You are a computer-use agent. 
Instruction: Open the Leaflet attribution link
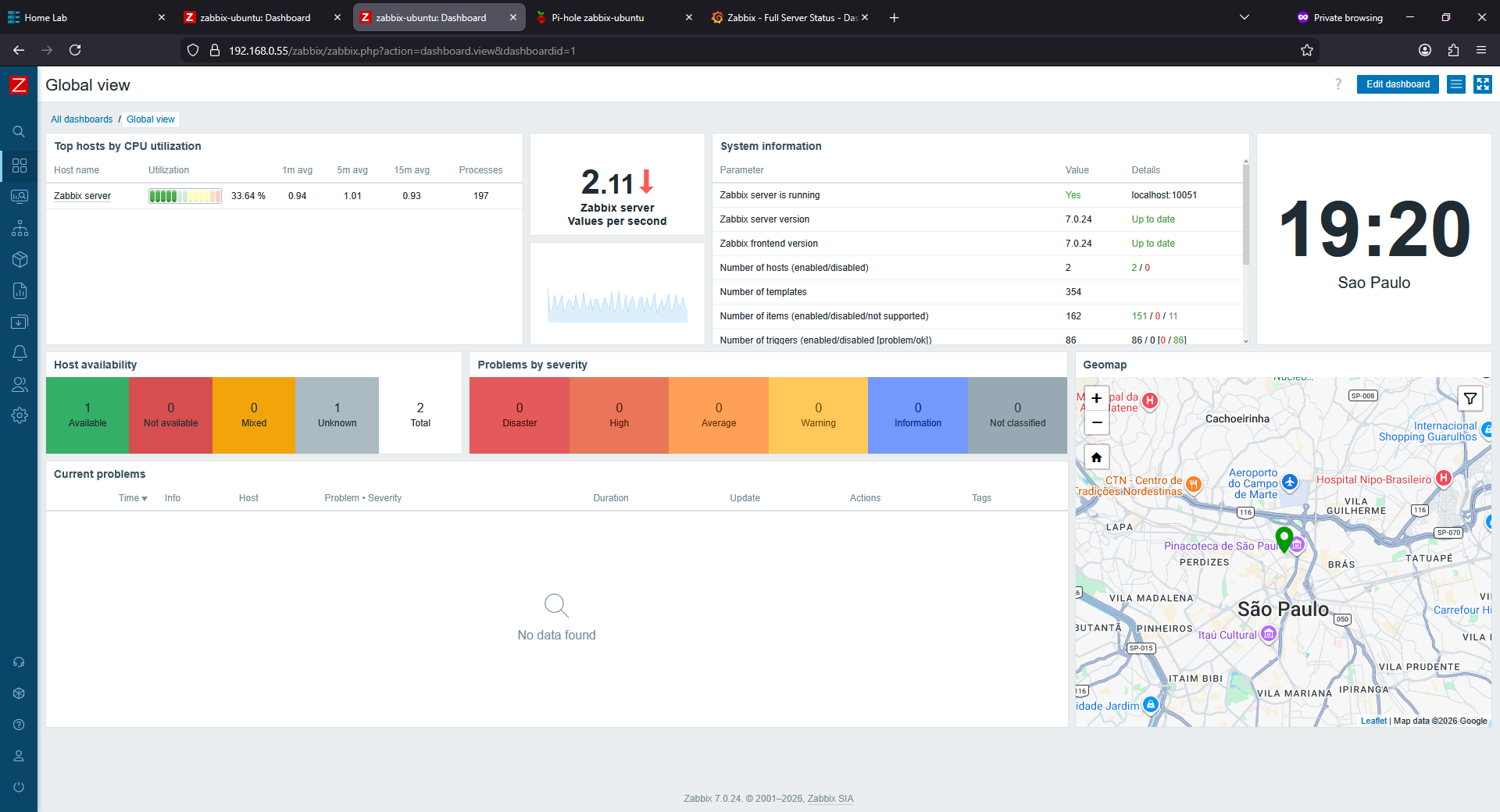pos(1373,721)
